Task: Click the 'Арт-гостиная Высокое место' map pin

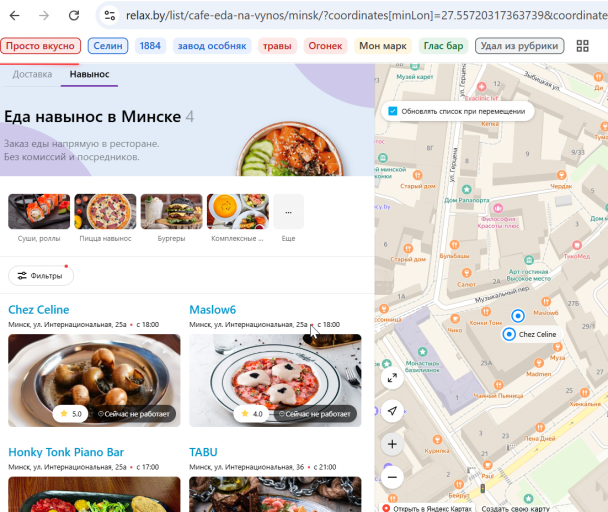Action: coord(529,260)
